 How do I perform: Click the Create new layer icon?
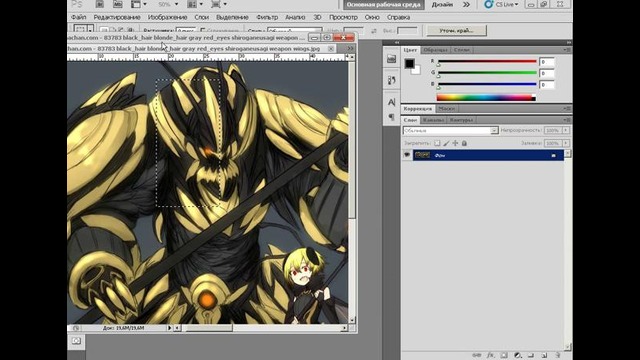pos(544,355)
